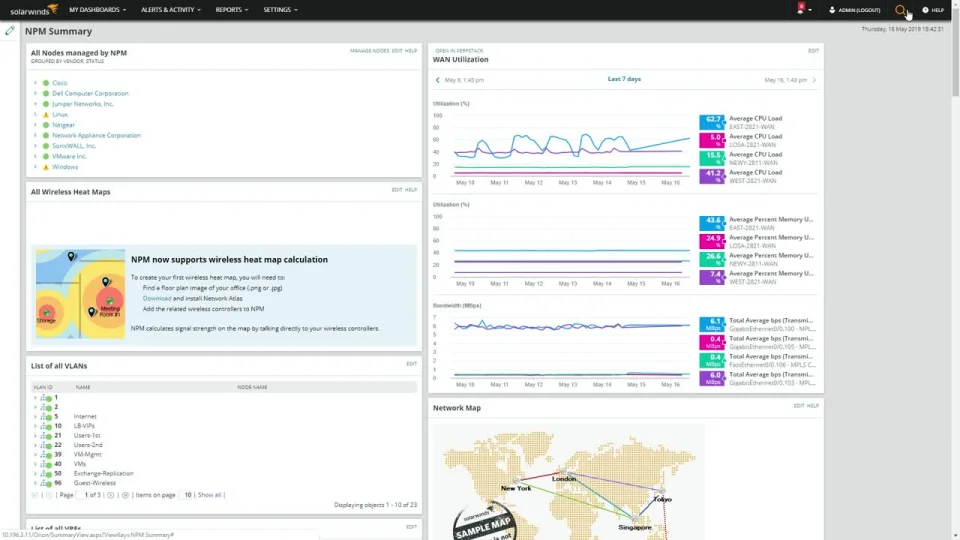Click the LOSA-2821-WAN CPU load 5.0 badge
Viewport: 960px width, 540px height.
pos(712,140)
